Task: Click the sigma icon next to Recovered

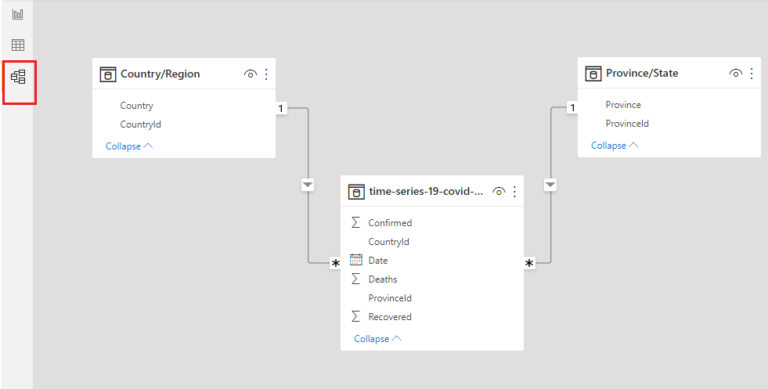Action: [356, 317]
